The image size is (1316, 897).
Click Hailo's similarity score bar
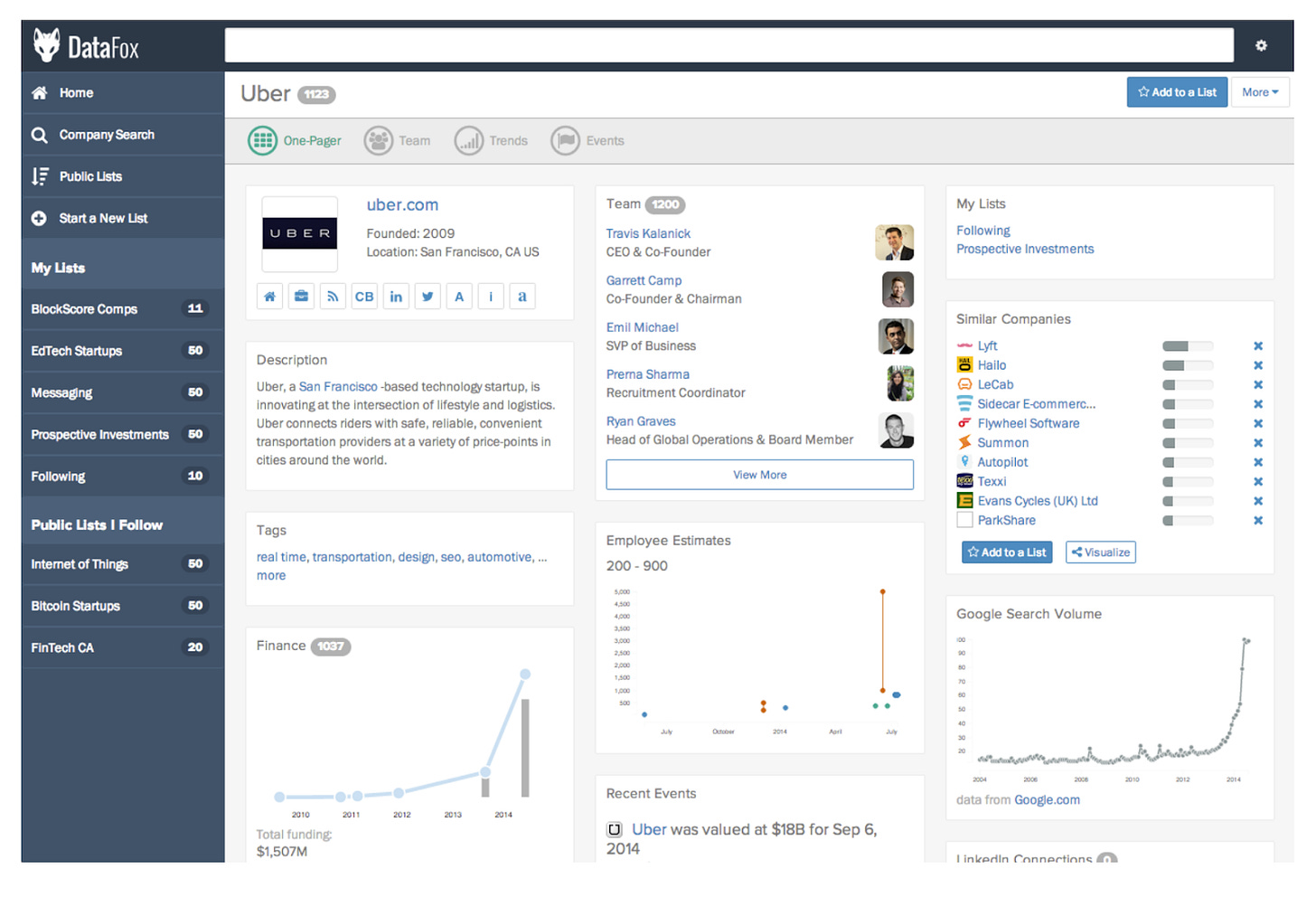(x=1188, y=365)
